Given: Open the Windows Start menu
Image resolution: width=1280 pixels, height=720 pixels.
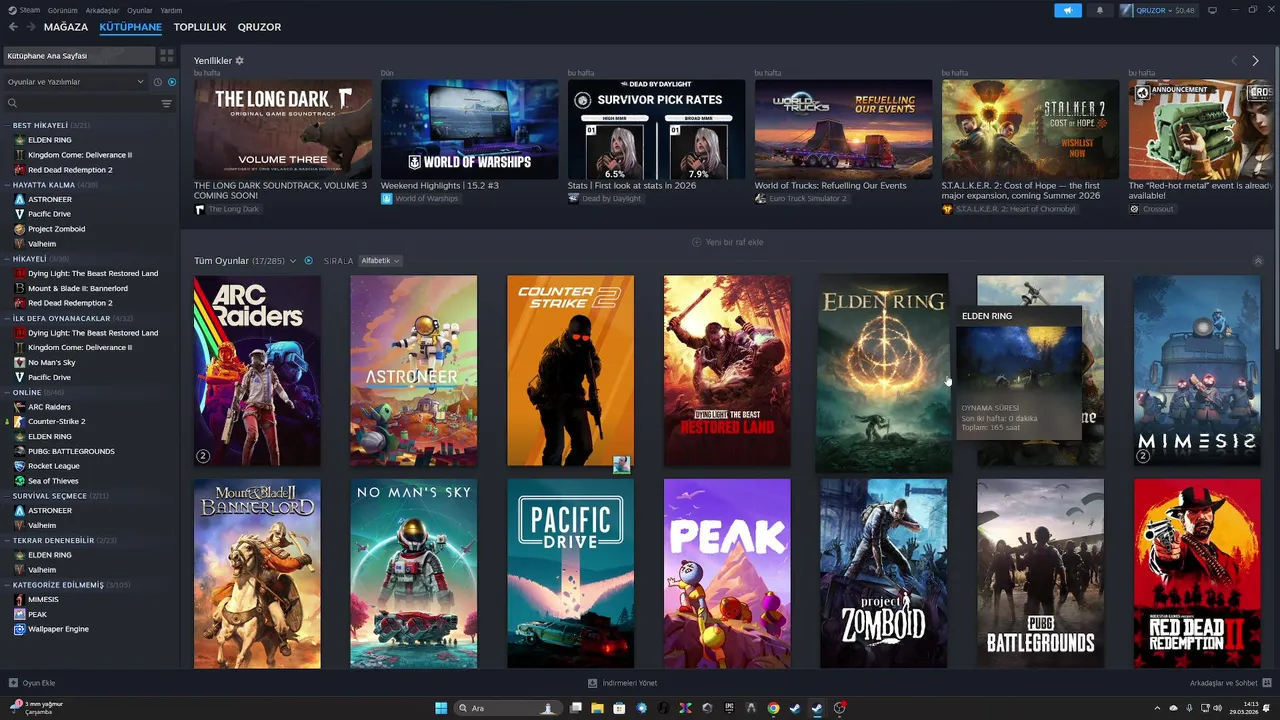Looking at the screenshot, I should (x=441, y=708).
